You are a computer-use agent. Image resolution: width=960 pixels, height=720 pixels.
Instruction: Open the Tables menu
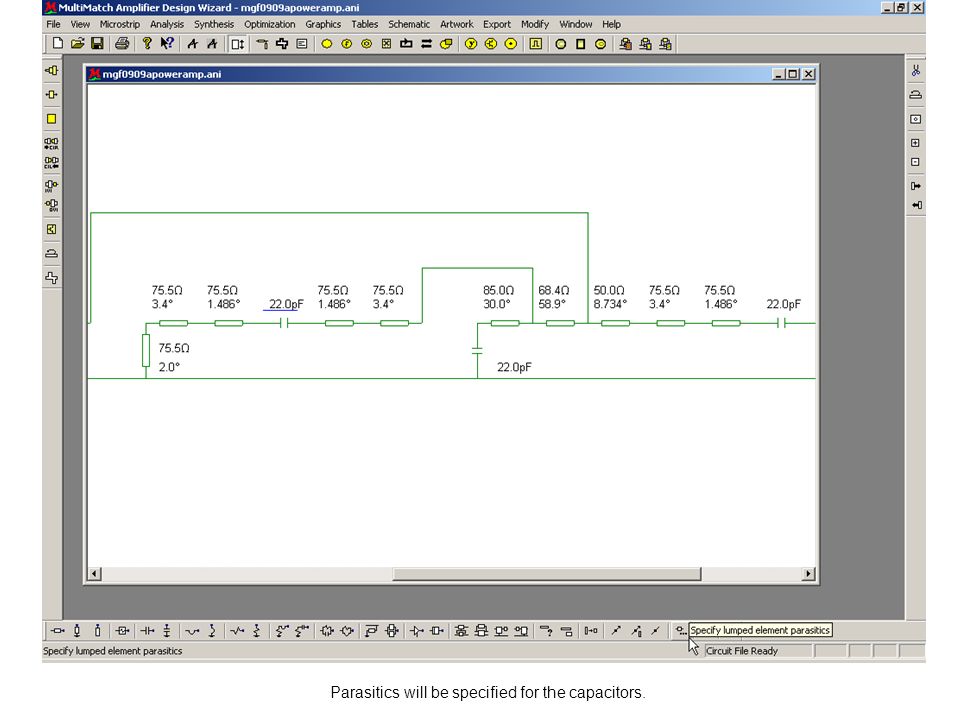coord(364,24)
